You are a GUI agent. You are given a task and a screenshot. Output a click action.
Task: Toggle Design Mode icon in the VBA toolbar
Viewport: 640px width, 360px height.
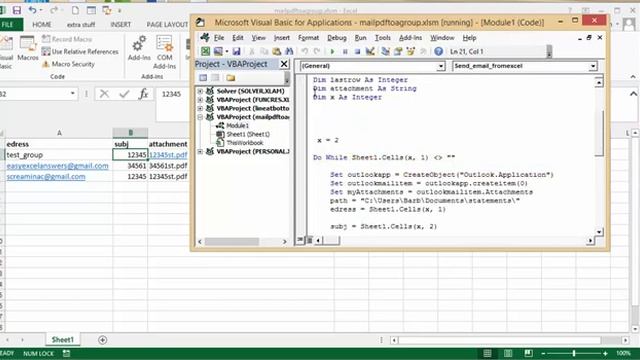pyautogui.click(x=370, y=51)
